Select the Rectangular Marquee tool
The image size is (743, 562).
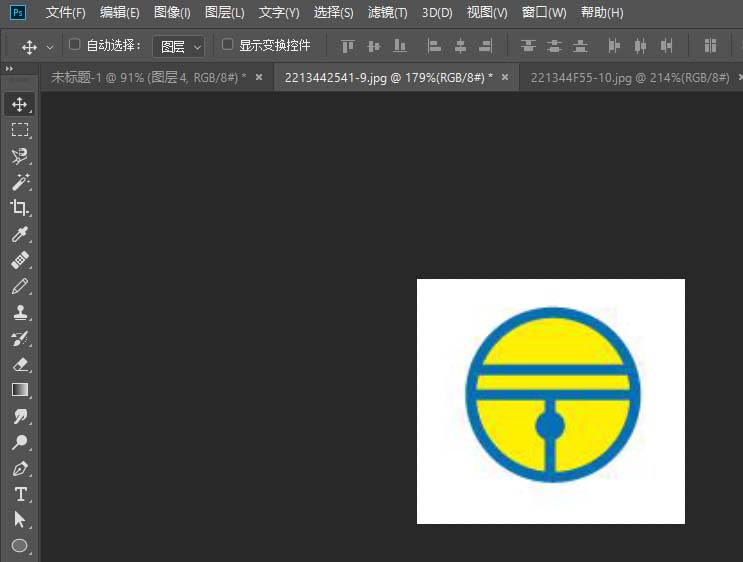pos(19,130)
